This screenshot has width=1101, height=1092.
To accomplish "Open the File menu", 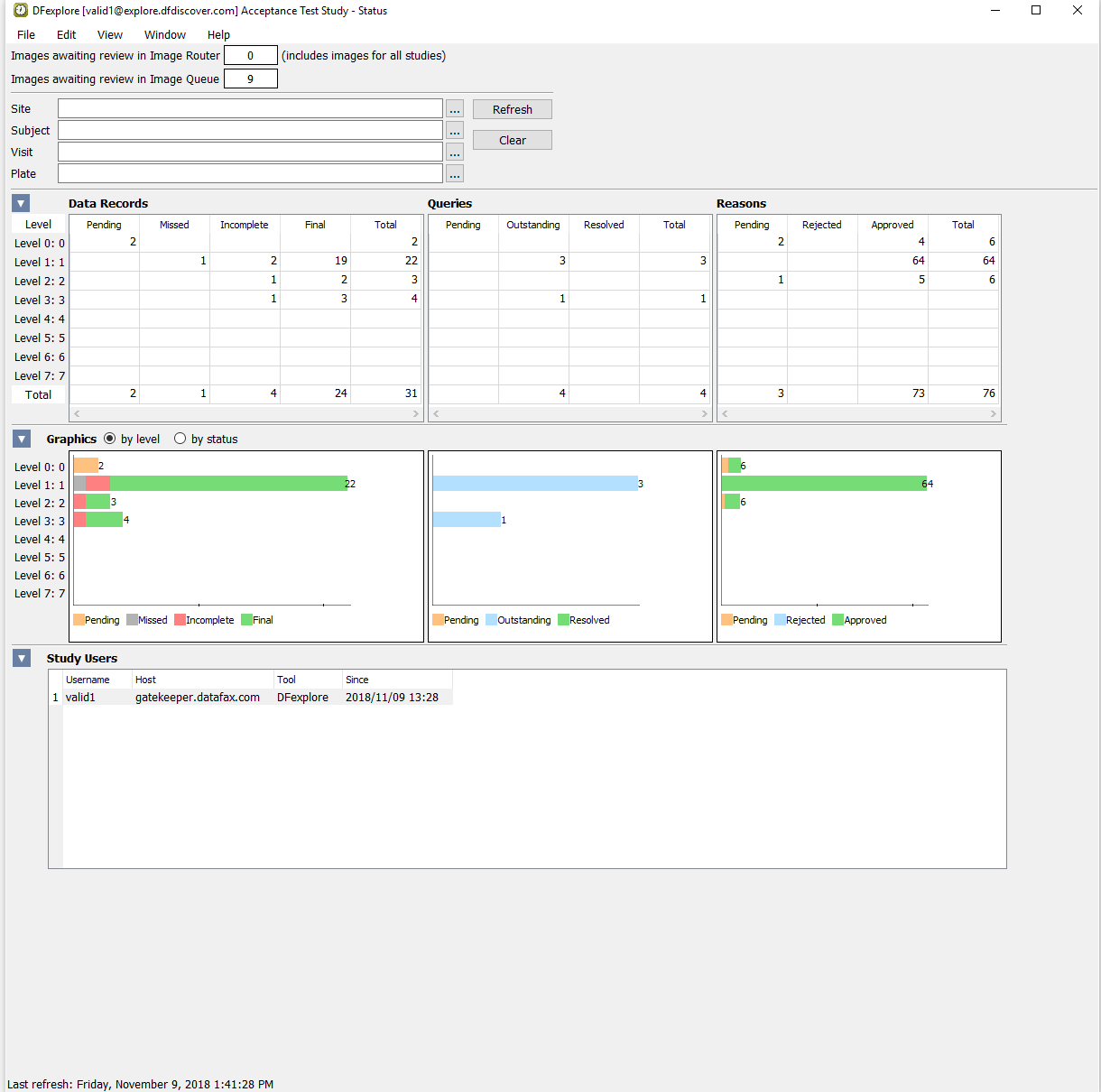I will 26,34.
